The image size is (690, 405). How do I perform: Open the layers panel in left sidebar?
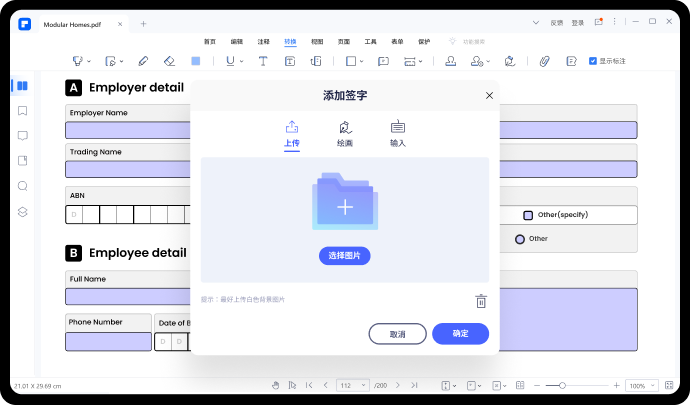pos(22,211)
